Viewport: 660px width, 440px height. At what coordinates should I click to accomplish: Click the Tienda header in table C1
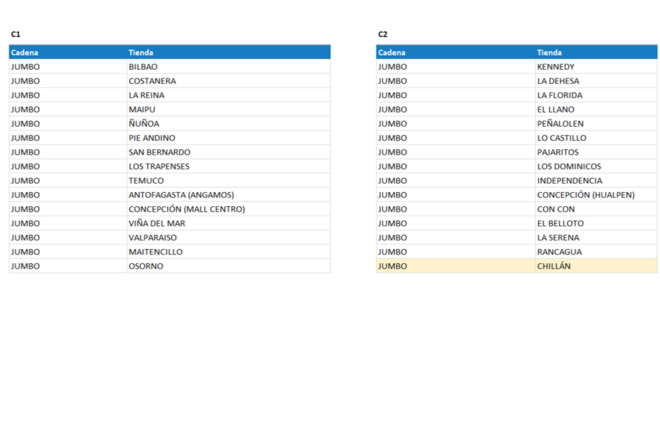(x=141, y=52)
